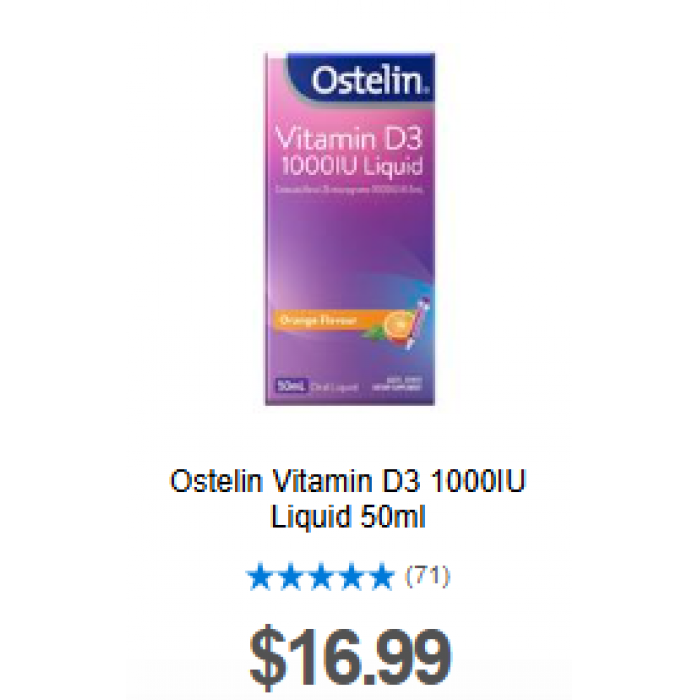Open the (71) reviews count
Image resolution: width=700 pixels, height=700 pixels.
(427, 576)
